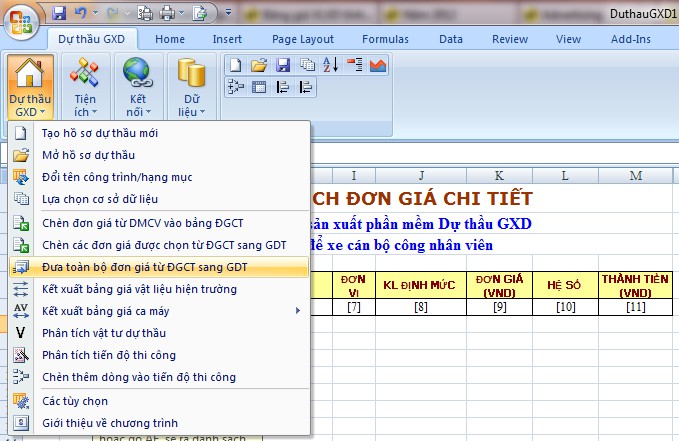Click the red chart icon in ribbon
679x441 pixels.
378,65
